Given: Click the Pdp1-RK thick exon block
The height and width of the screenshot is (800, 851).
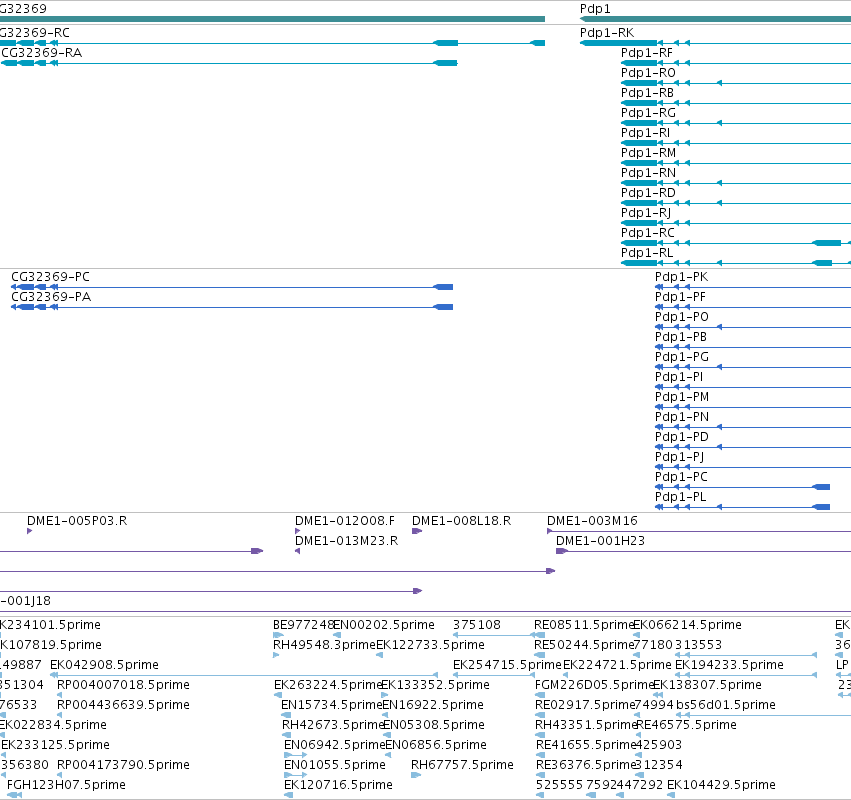Looking at the screenshot, I should coord(619,43).
